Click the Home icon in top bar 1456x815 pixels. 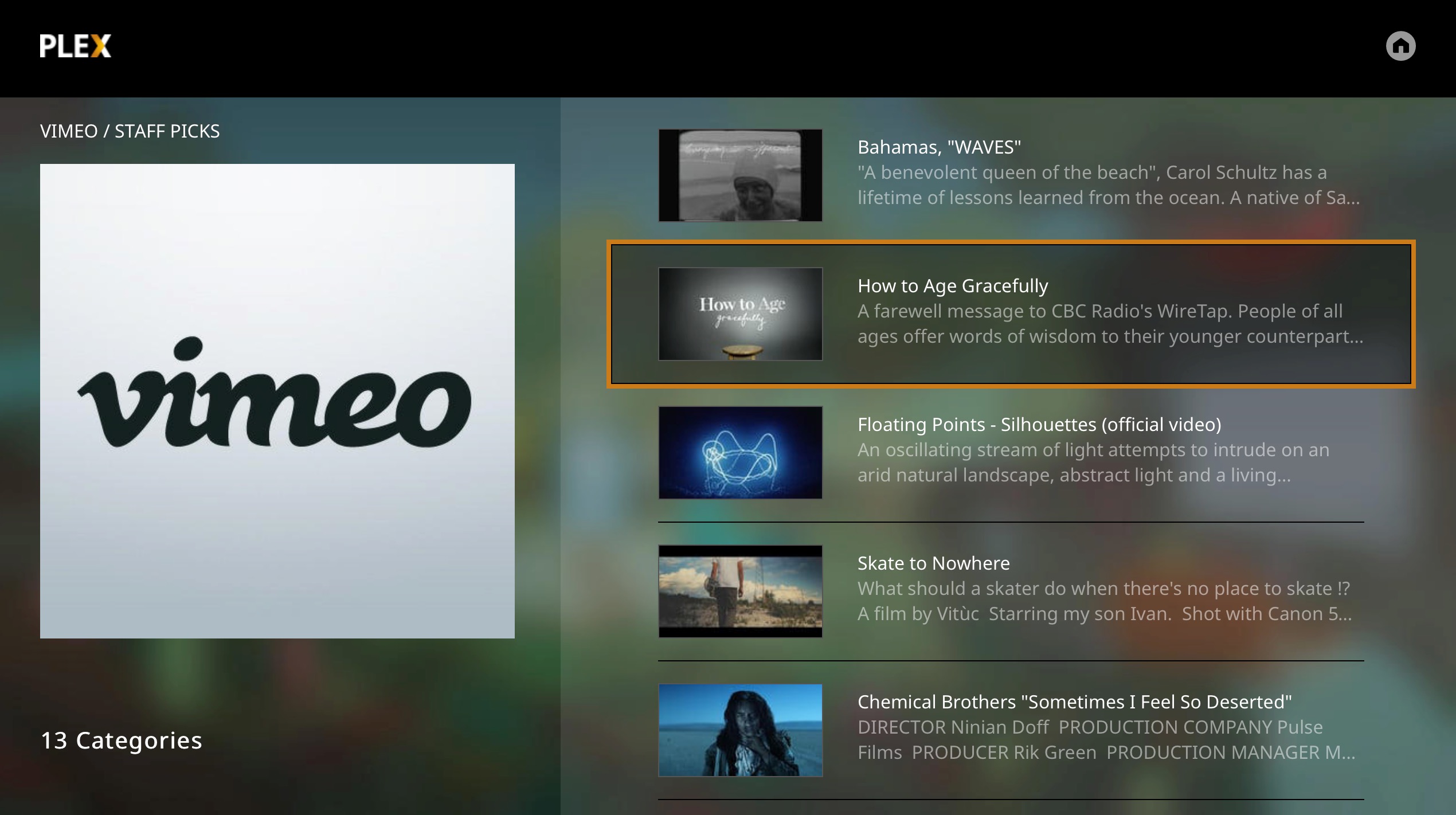click(x=1400, y=46)
